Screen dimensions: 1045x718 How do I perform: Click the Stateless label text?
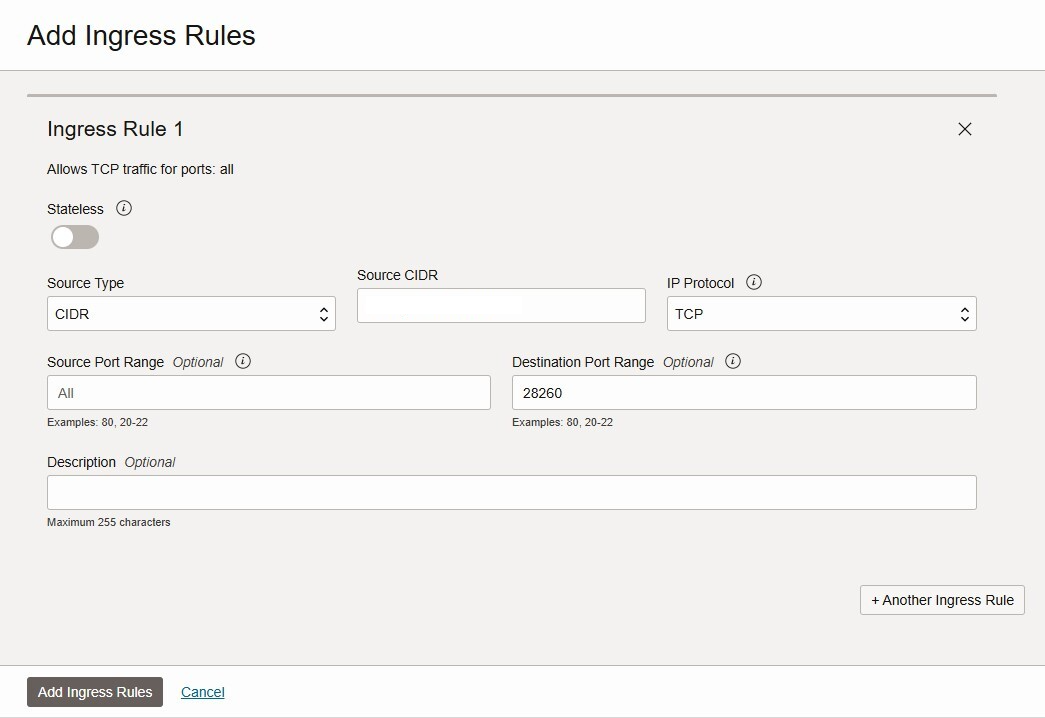point(75,209)
